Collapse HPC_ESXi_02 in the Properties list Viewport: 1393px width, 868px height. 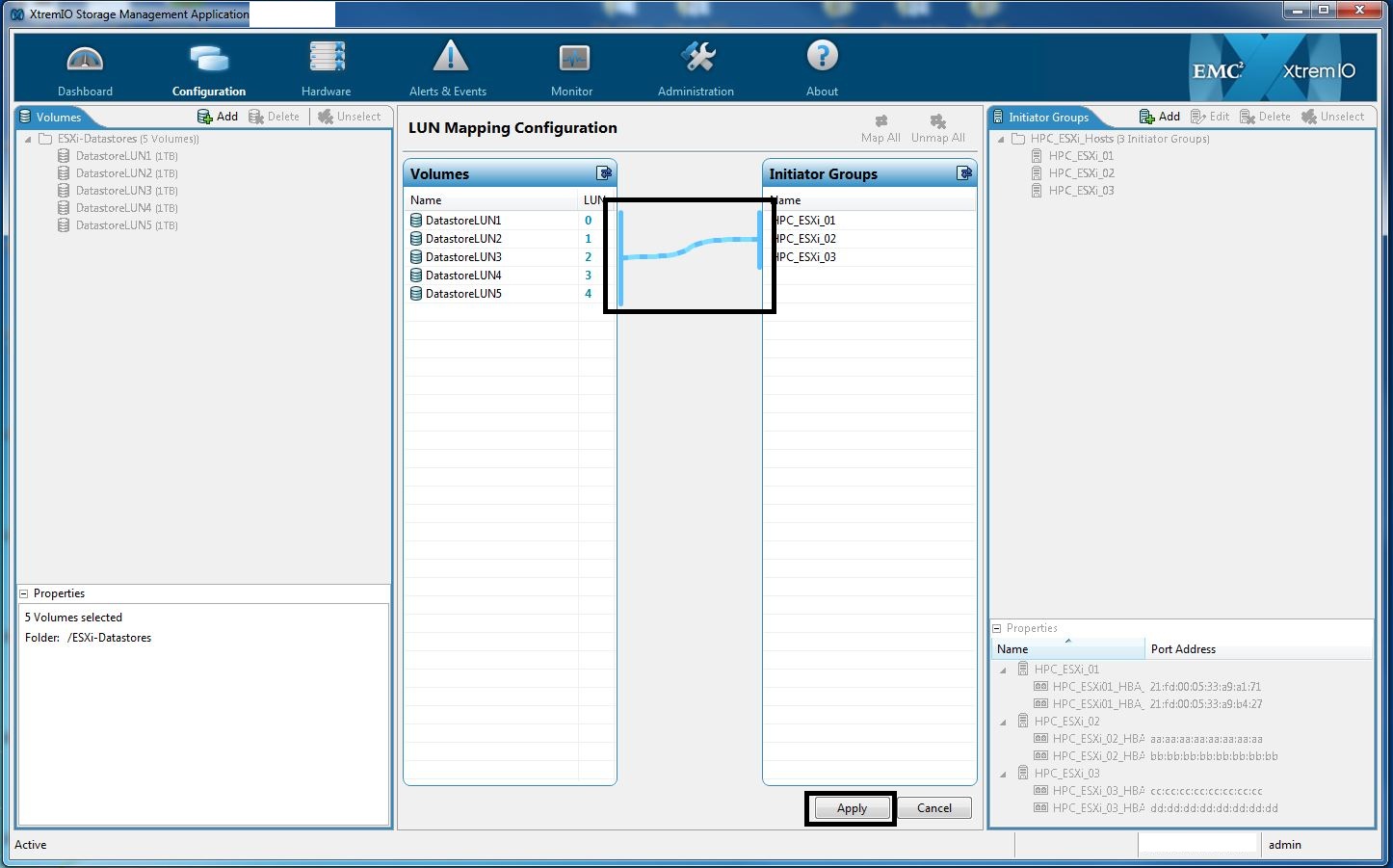point(1003,722)
